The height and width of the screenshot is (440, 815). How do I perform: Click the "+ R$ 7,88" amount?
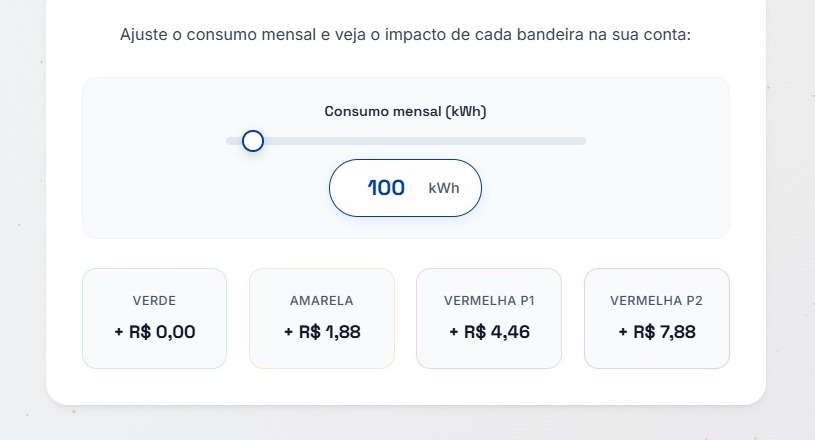pyautogui.click(x=657, y=332)
